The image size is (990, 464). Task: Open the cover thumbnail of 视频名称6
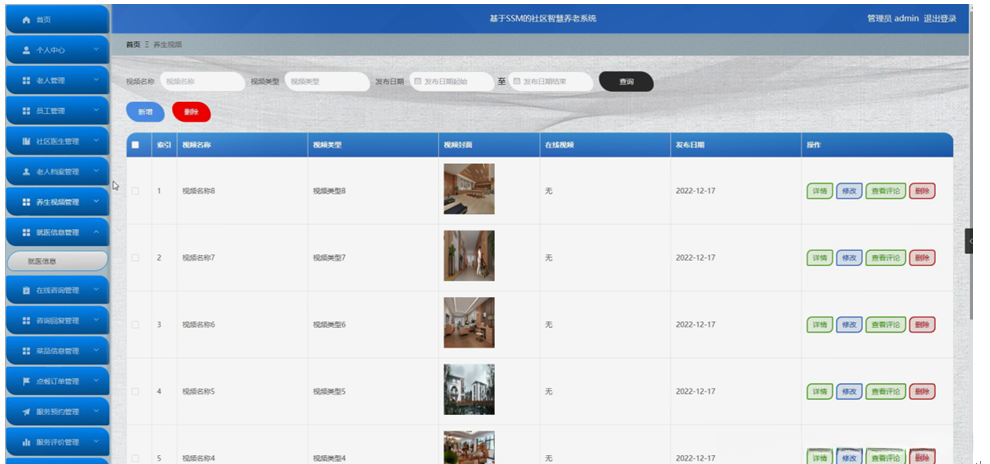pyautogui.click(x=469, y=323)
